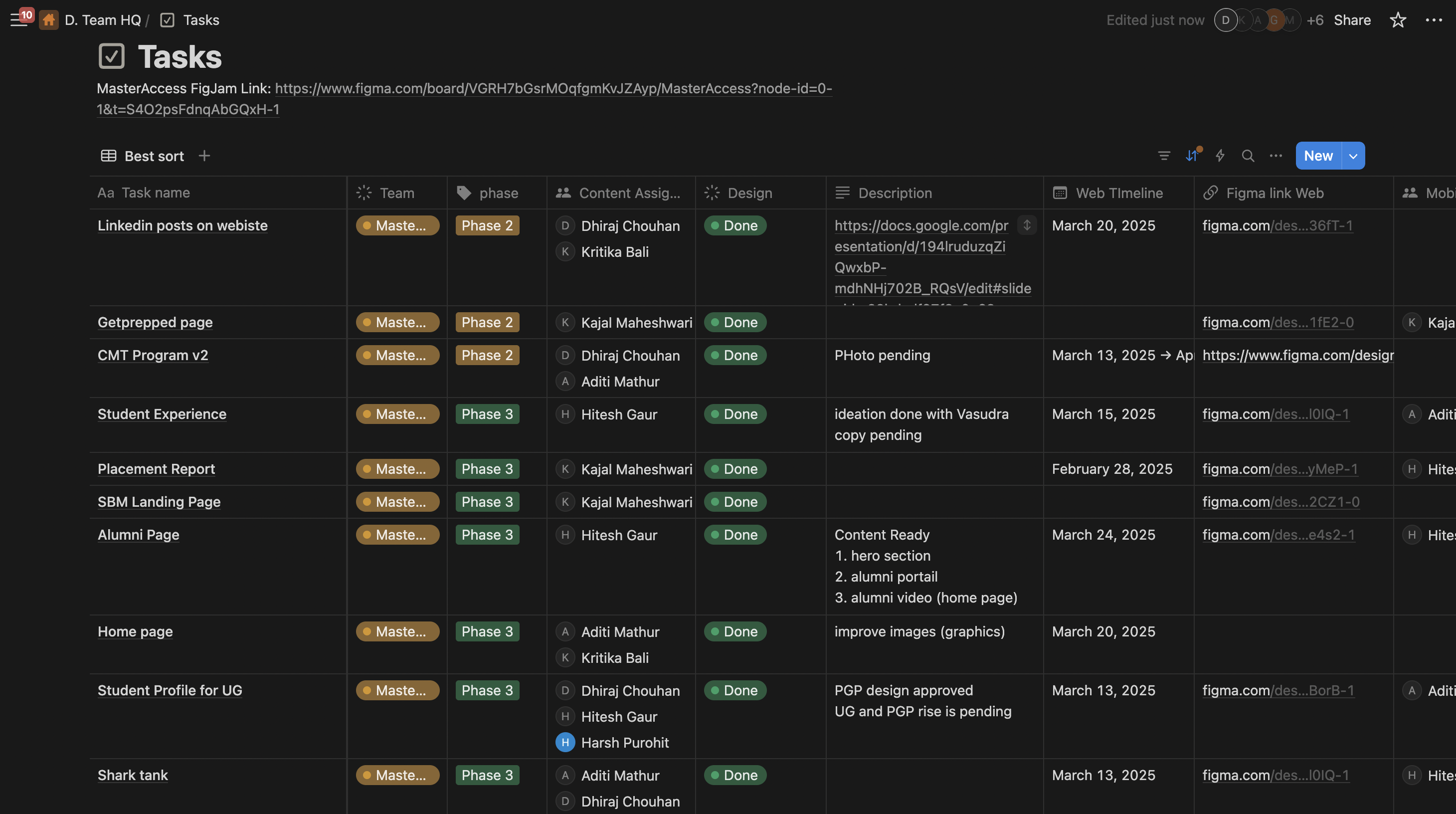1456x814 pixels.
Task: Open the sidebar hamburger menu
Action: (x=18, y=20)
